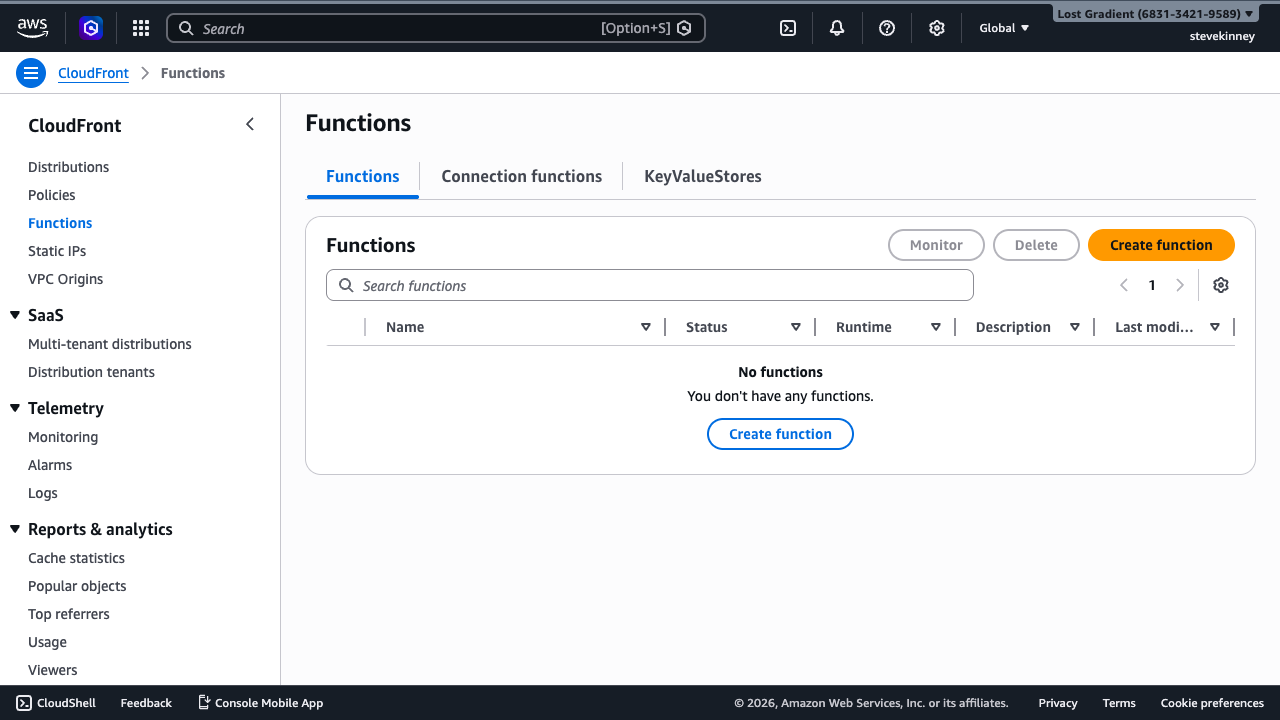Screen dimensions: 1280x720
Task: Click the Amazon Q icon in search bar
Action: click(x=684, y=28)
